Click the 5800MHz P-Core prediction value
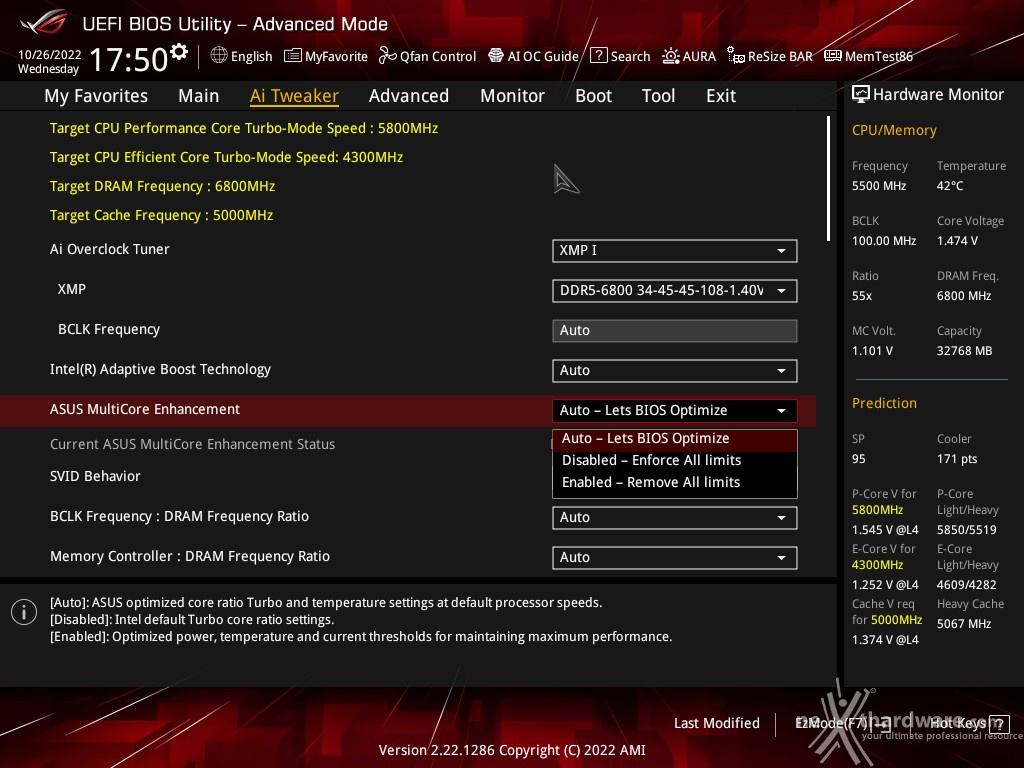1024x768 pixels. point(877,510)
